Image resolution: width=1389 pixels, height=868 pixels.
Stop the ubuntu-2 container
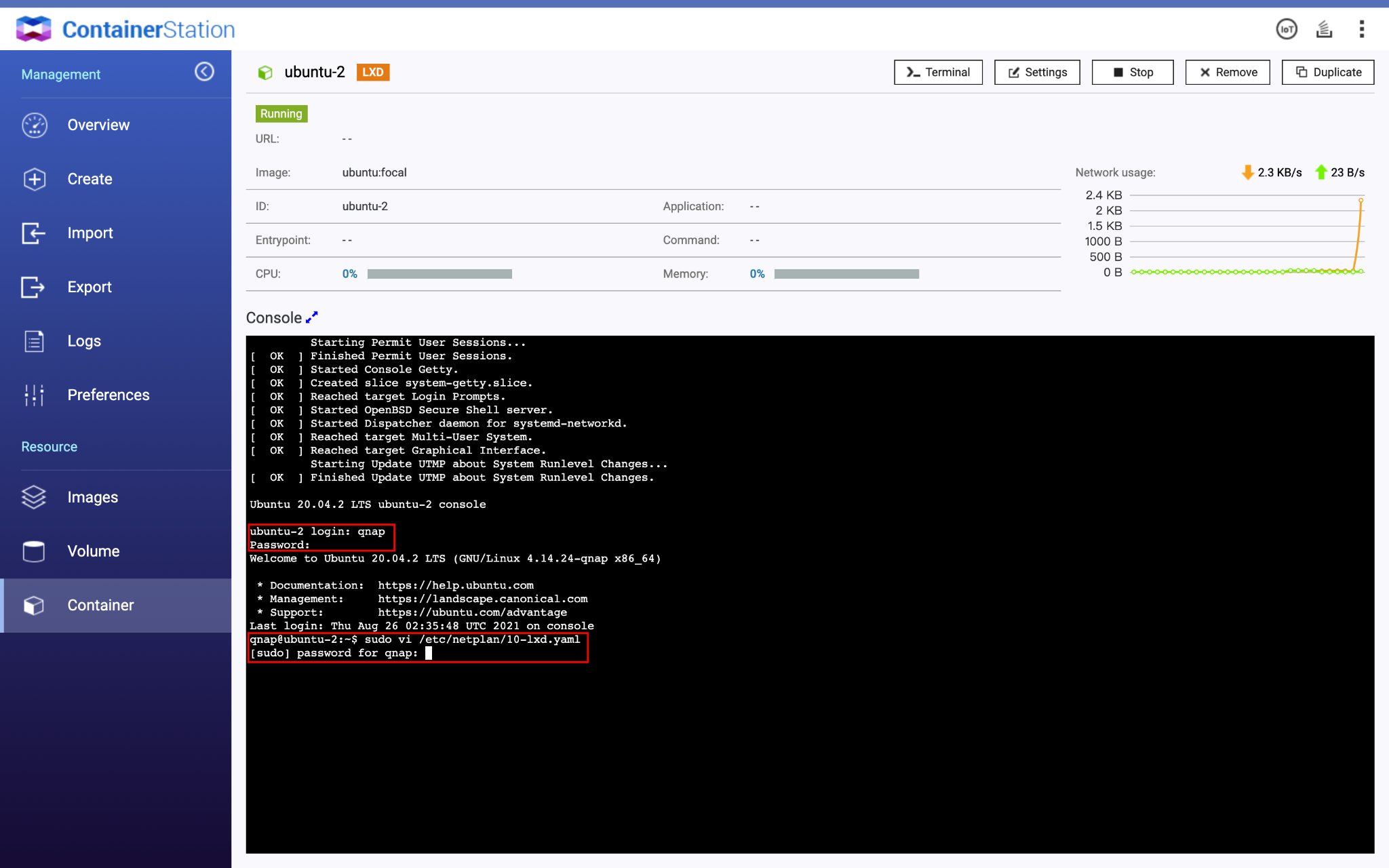click(x=1133, y=73)
